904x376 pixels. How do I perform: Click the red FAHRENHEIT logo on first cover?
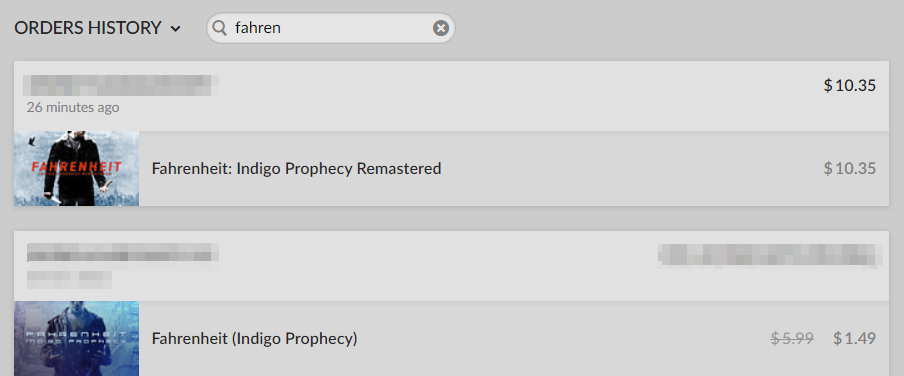click(77, 167)
